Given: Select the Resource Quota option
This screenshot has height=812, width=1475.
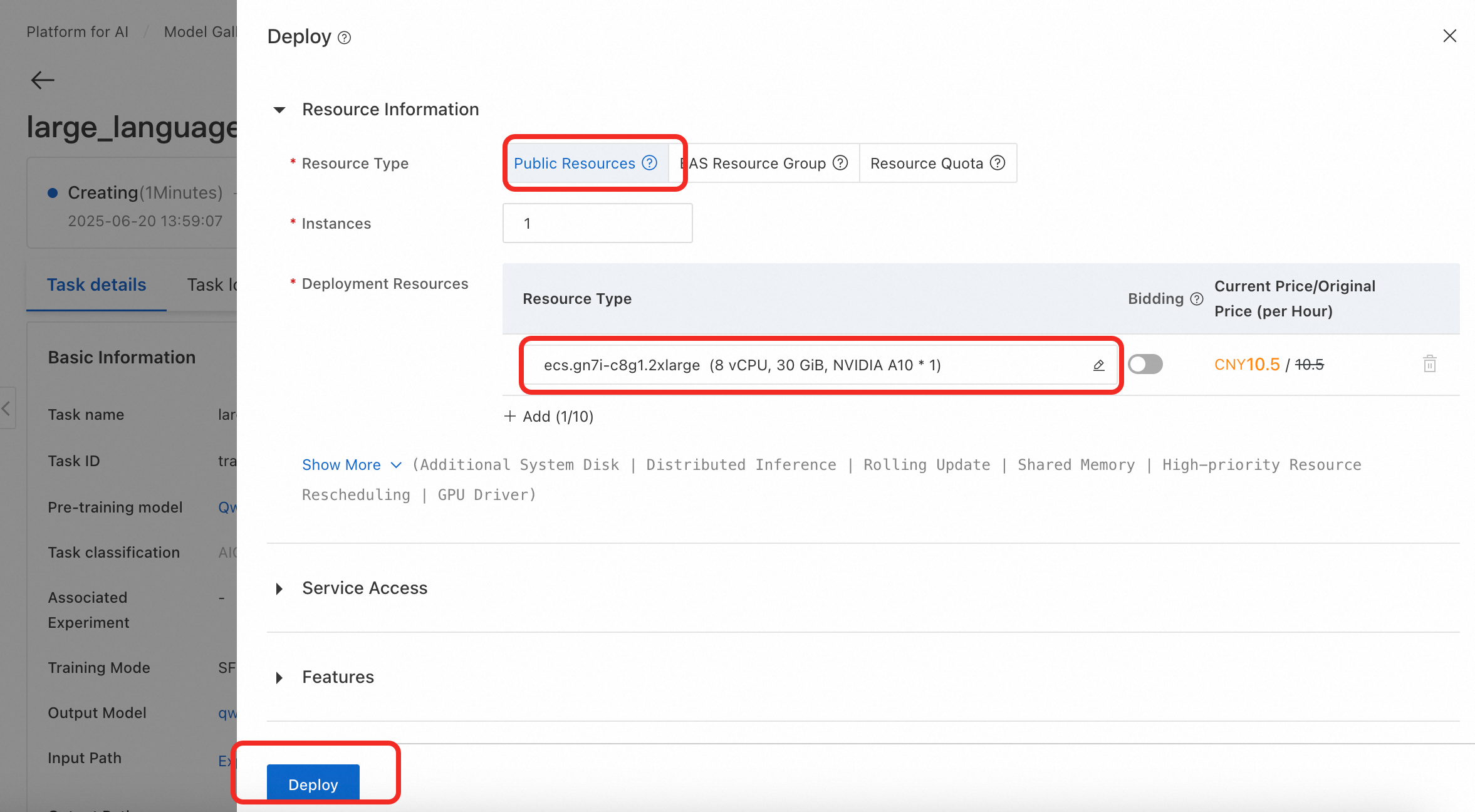Looking at the screenshot, I should pos(926,164).
